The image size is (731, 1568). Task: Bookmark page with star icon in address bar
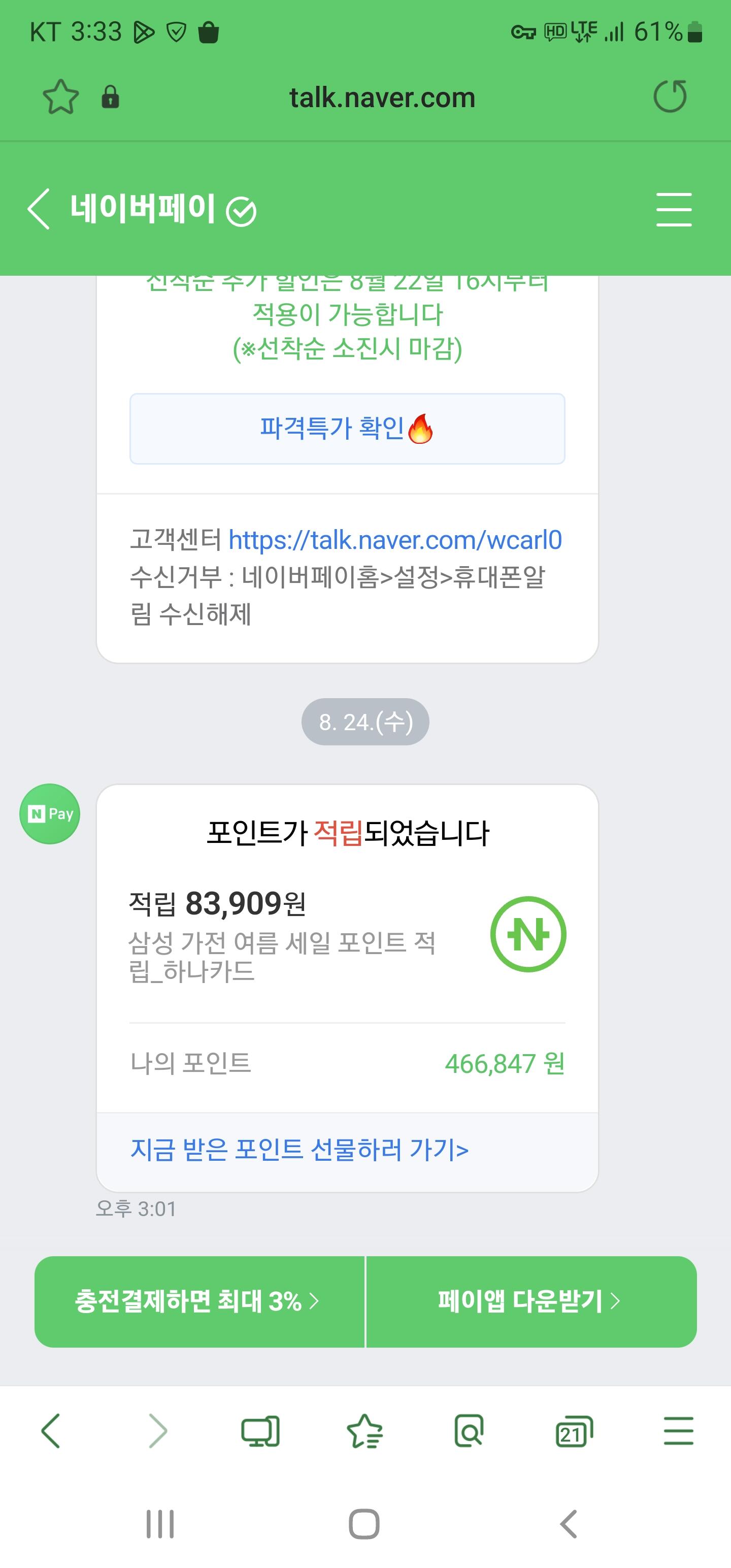pos(61,97)
